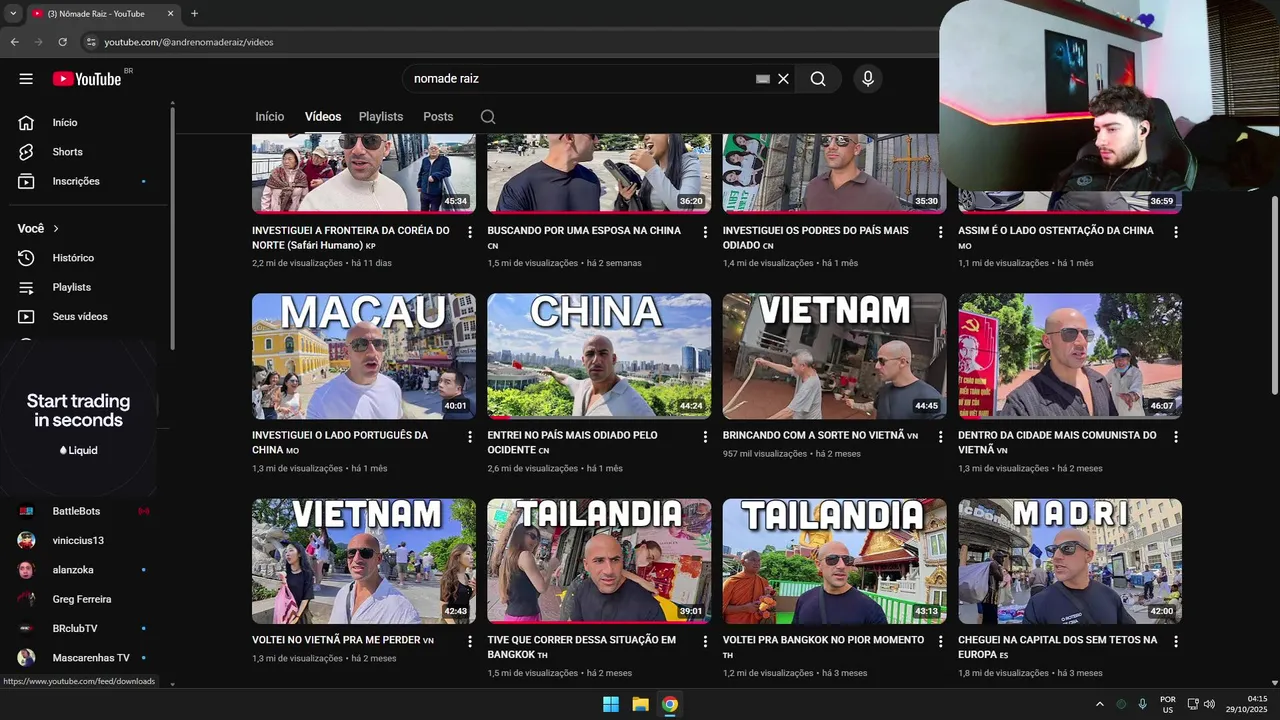
Task: Open options for INVESTIGUEI A FRONTEIRA DA CORÉIA video
Action: [x=470, y=232]
